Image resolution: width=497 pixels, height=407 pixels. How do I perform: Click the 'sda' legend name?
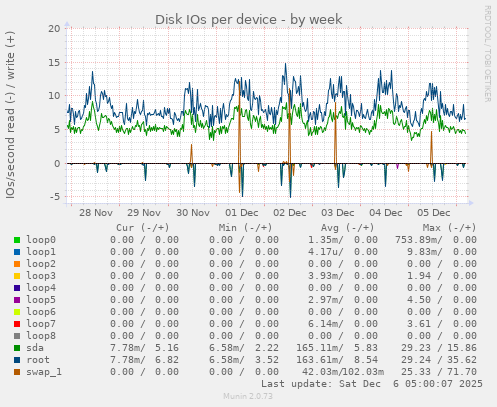[35, 348]
